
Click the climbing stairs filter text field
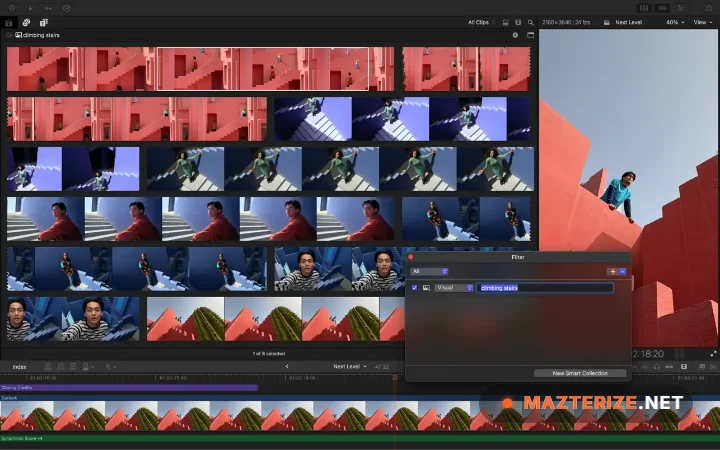[545, 288]
